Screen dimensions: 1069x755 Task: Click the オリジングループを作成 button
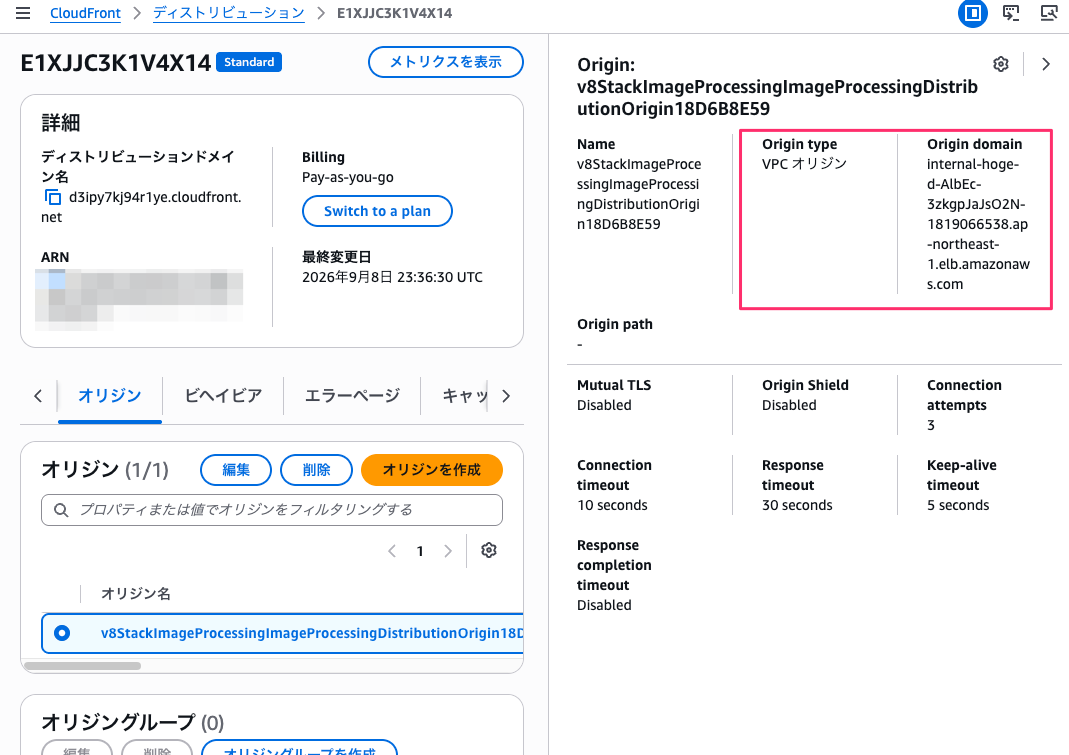pyautogui.click(x=299, y=748)
